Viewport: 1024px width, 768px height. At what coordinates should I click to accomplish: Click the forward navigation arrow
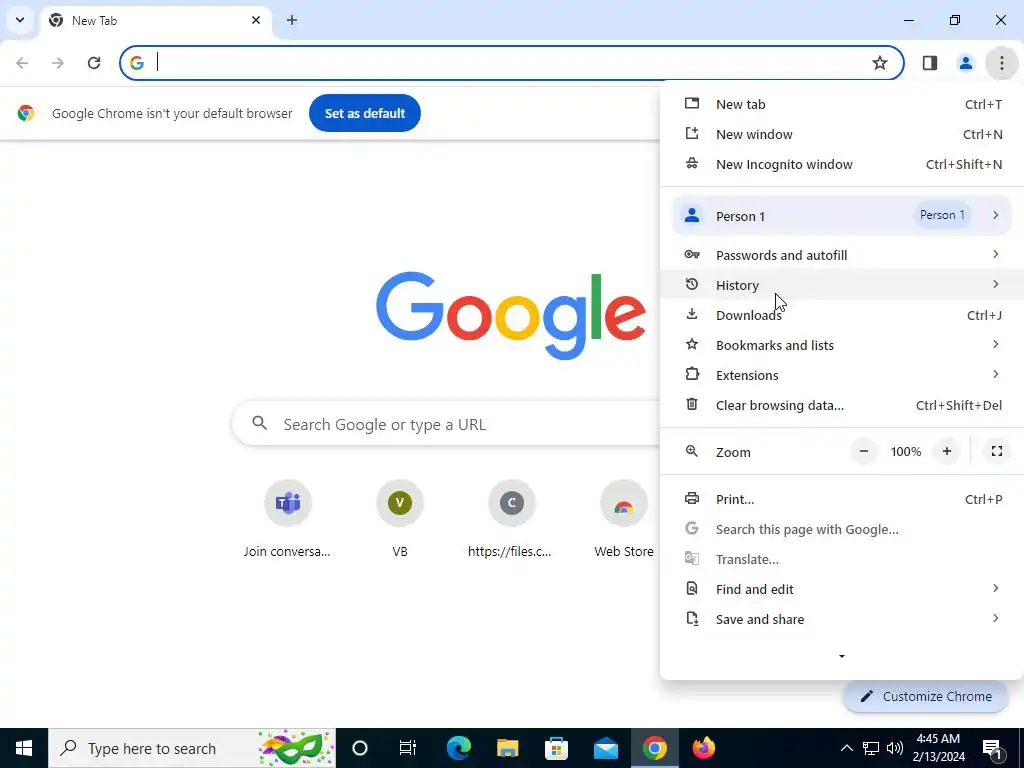(x=58, y=63)
